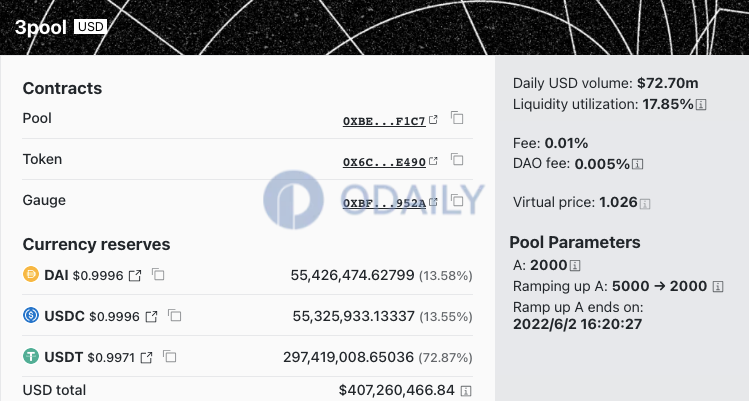Viewport: 749px width, 401px height.
Task: Select USD total value $407,260,466.84
Action: [x=396, y=390]
